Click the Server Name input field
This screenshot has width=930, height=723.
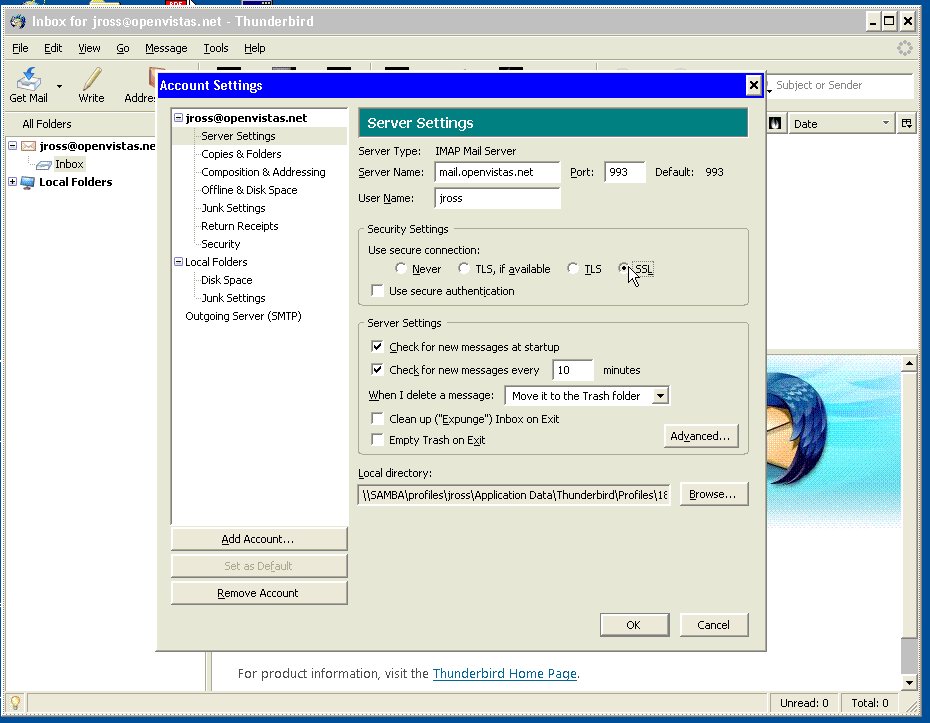[497, 172]
